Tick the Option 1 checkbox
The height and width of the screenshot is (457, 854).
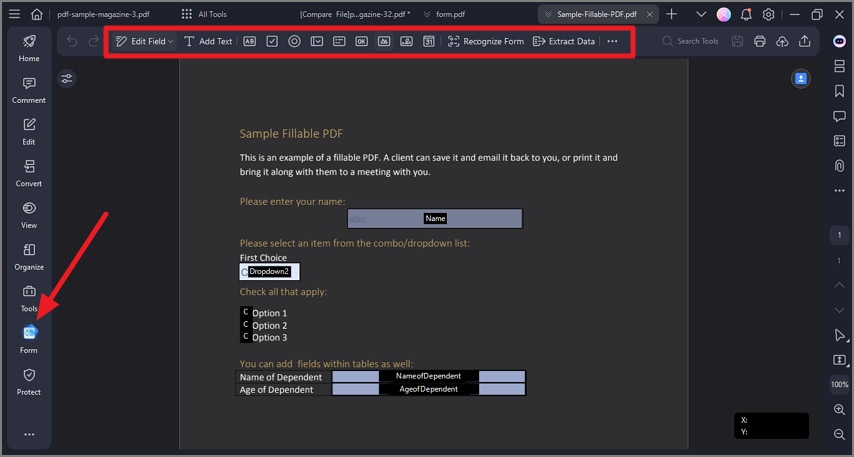point(246,312)
